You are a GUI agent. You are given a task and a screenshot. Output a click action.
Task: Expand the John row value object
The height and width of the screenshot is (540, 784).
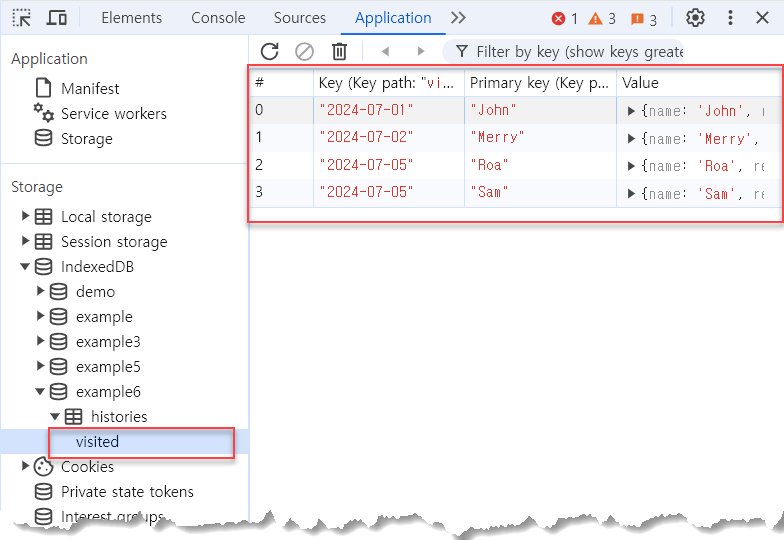[631, 110]
